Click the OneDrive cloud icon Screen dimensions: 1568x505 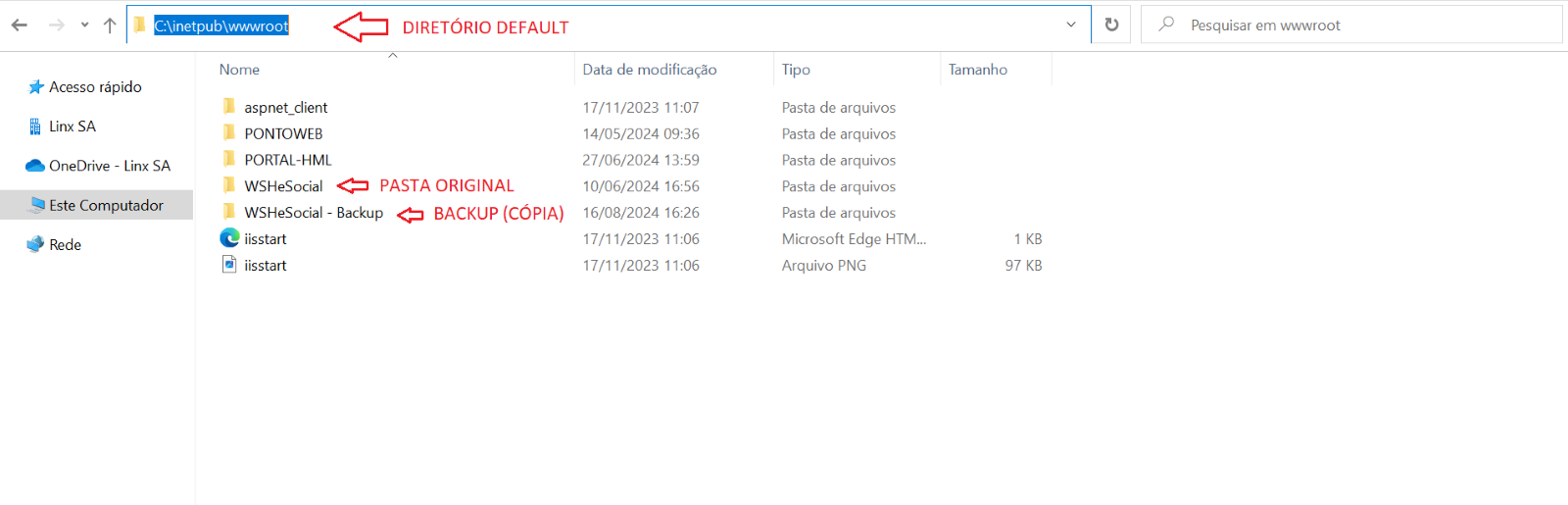[35, 166]
